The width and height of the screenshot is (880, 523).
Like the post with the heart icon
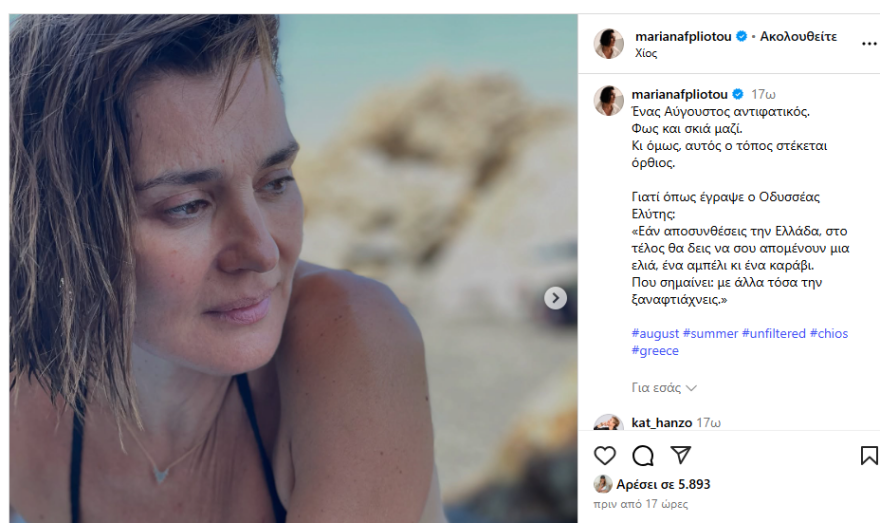pos(605,456)
